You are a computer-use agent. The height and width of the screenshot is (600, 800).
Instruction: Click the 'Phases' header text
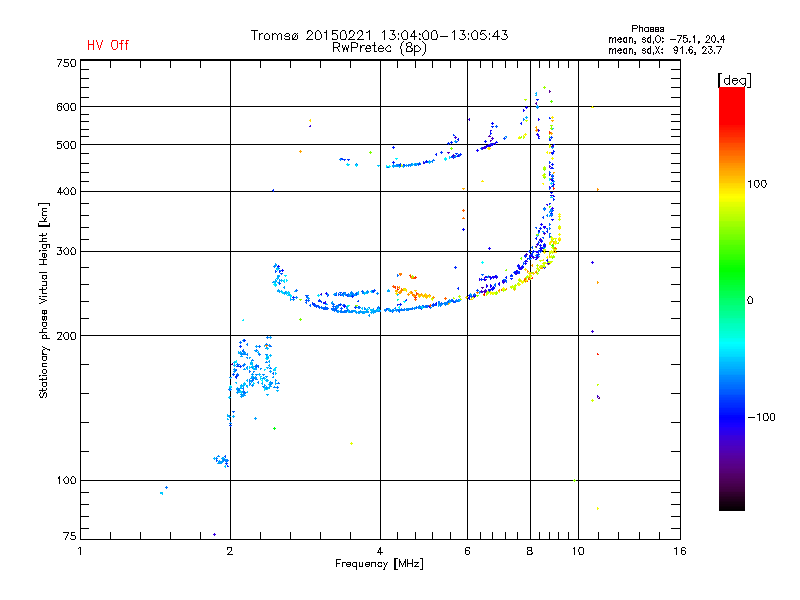[647, 29]
